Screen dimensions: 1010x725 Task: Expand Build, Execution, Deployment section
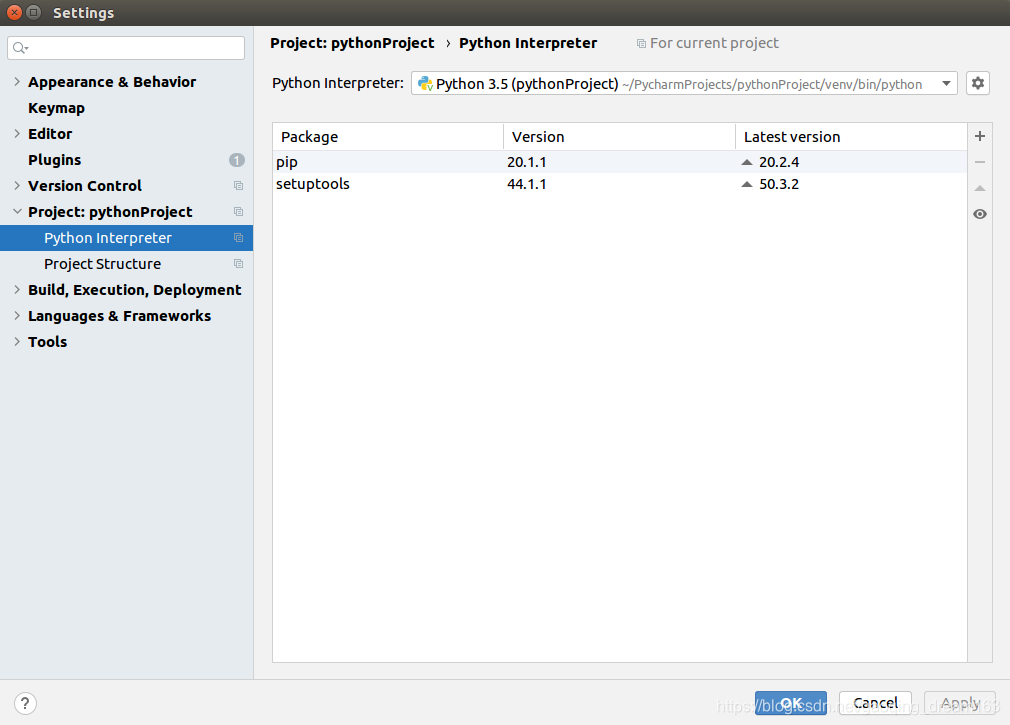(x=17, y=290)
